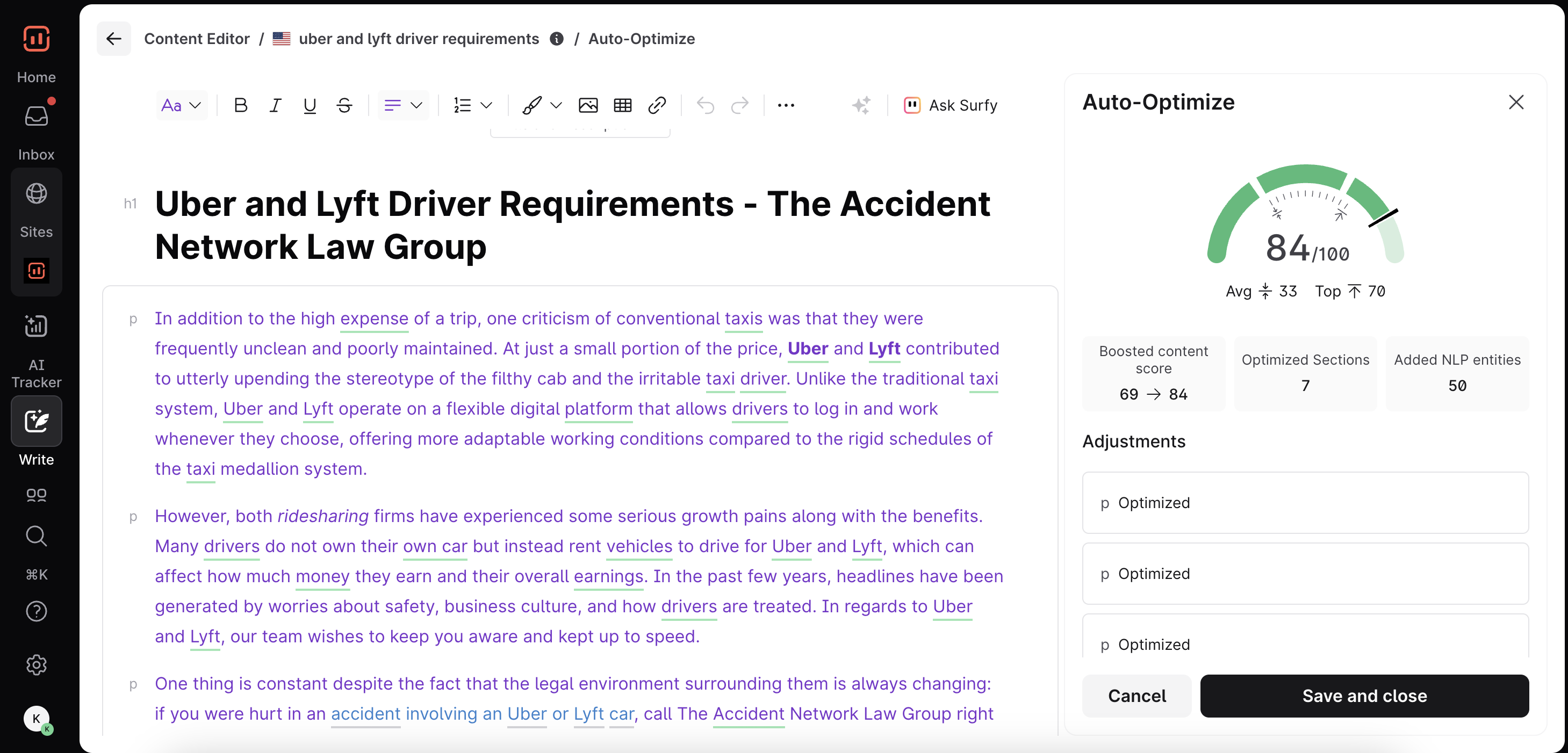Viewport: 1568px width, 753px height.
Task: Toggle strikethrough formatting
Action: coord(344,105)
